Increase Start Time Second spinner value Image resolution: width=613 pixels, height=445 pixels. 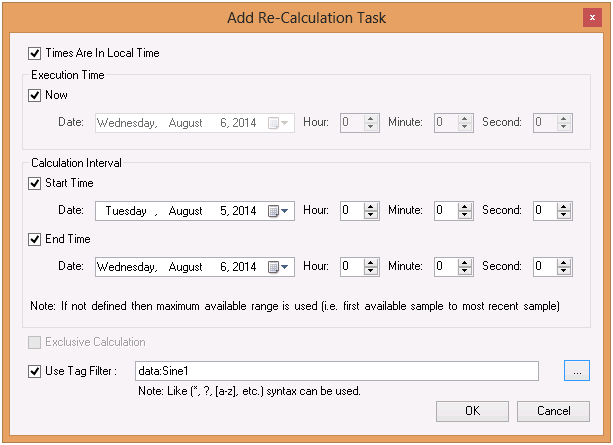[x=565, y=207]
